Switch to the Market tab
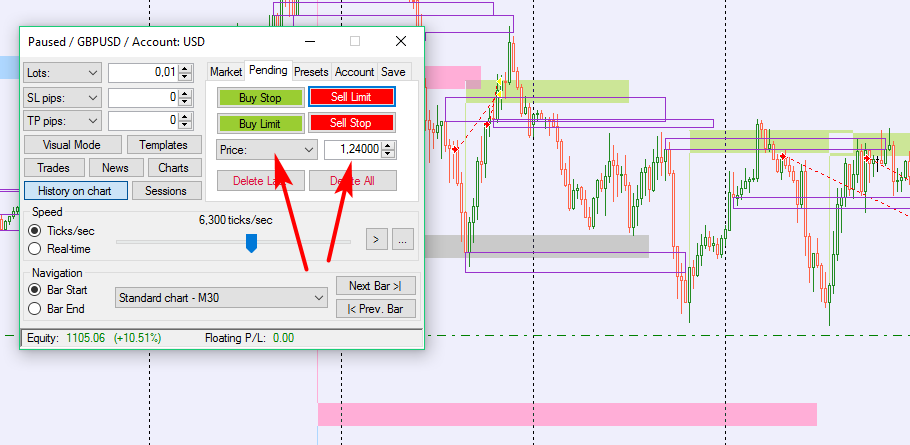The height and width of the screenshot is (445, 910). [x=226, y=72]
